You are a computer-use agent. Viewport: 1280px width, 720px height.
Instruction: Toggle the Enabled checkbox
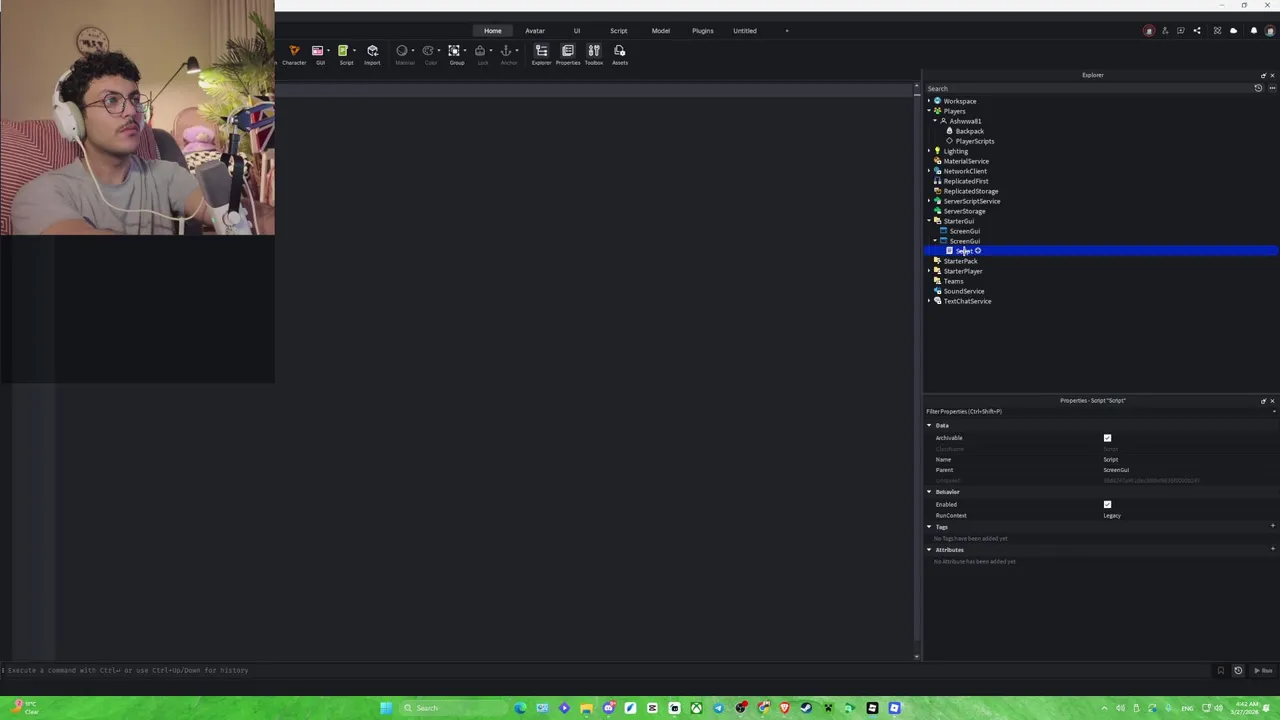tap(1107, 504)
